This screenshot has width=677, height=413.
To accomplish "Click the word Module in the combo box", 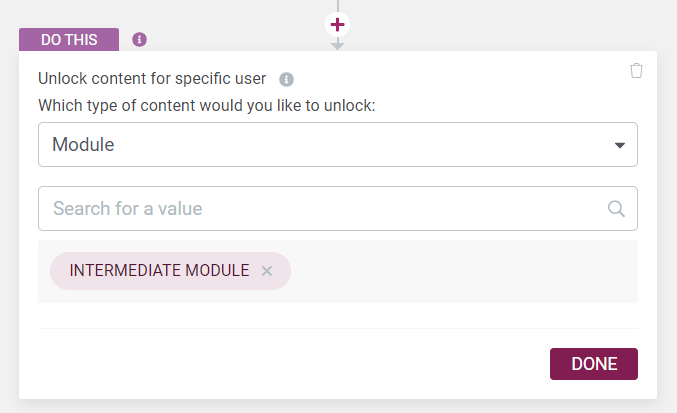I will (83, 145).
